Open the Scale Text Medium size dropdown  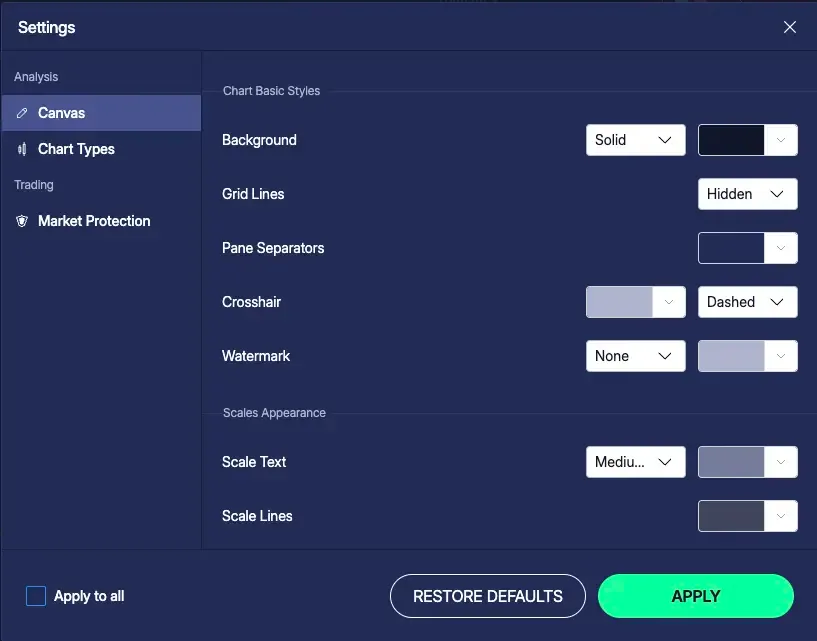[635, 462]
